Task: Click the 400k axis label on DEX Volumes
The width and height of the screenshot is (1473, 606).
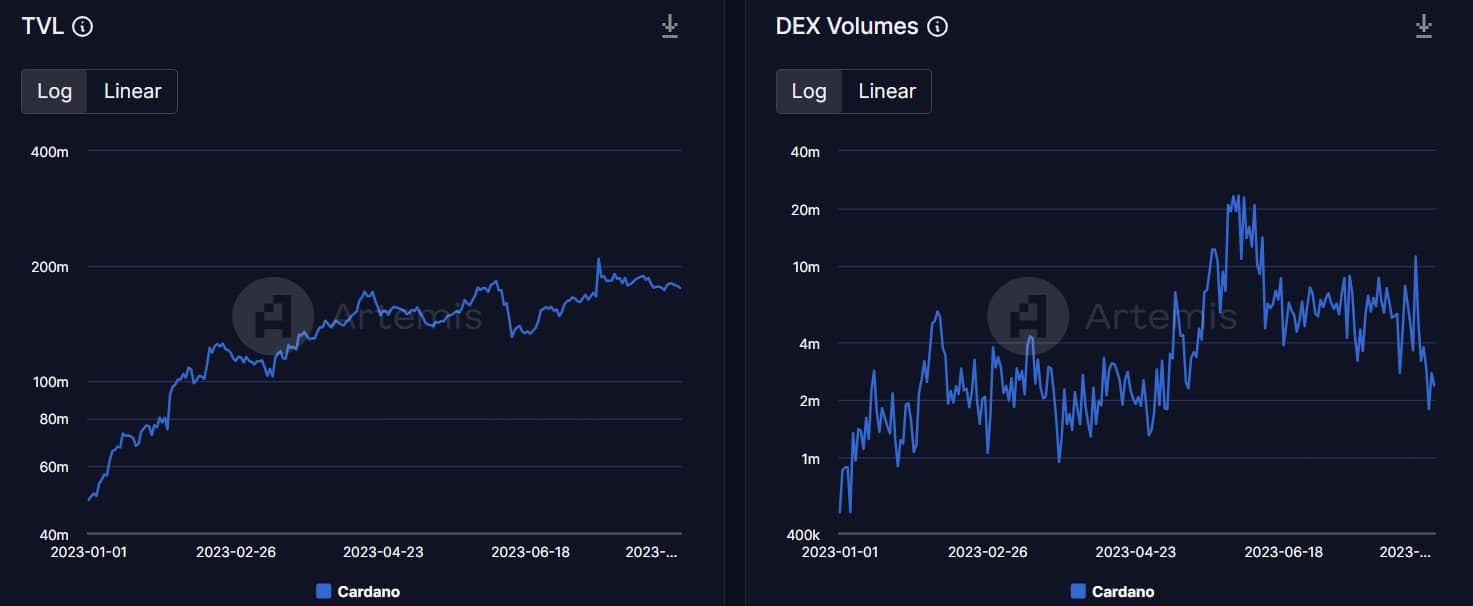Action: pyautogui.click(x=804, y=535)
